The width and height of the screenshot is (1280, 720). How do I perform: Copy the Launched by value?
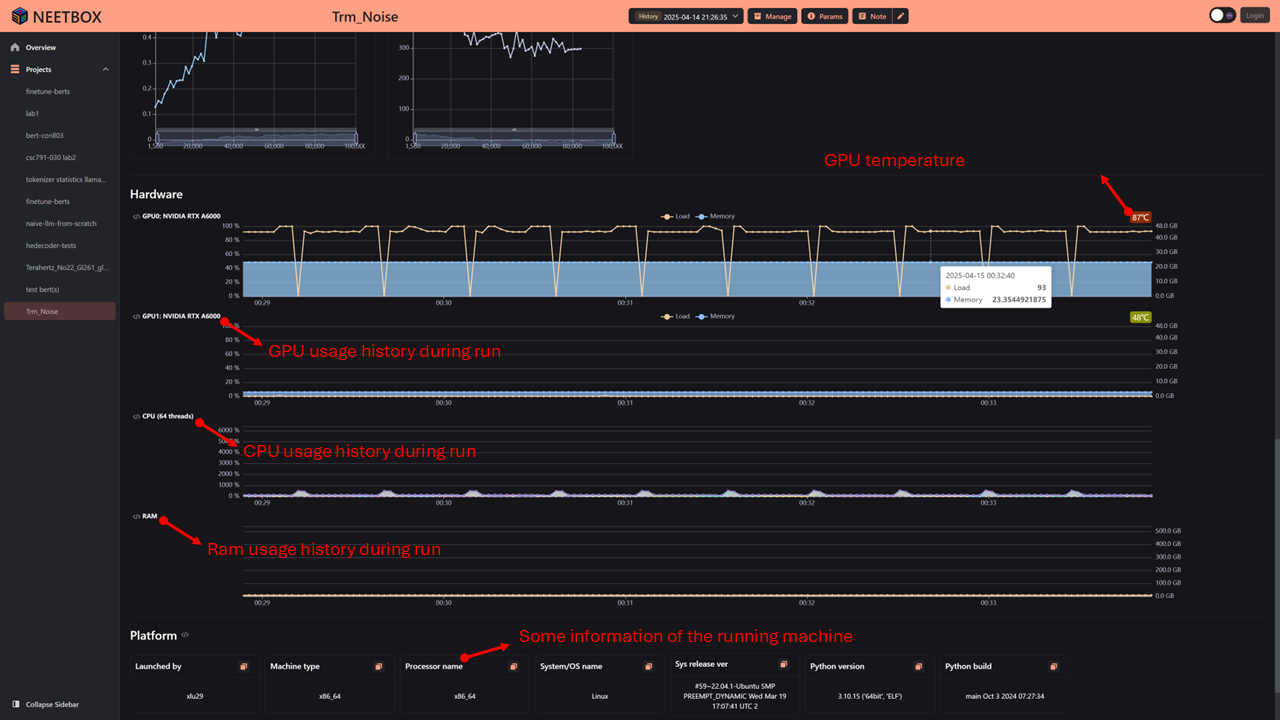243,666
